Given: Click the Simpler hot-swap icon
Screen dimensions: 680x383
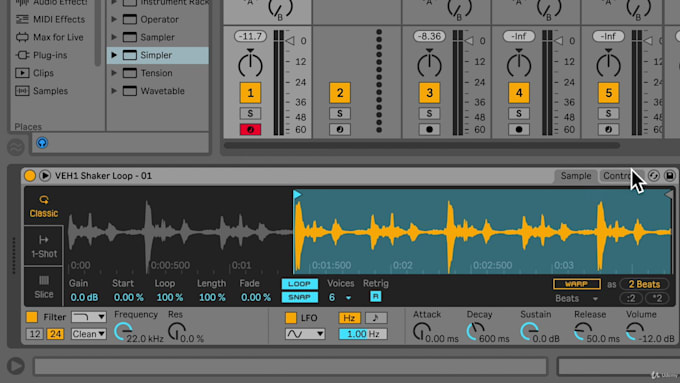Looking at the screenshot, I should click(x=654, y=176).
